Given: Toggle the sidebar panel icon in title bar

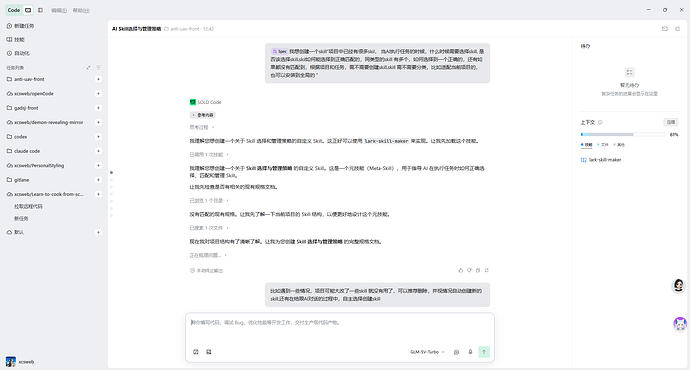Looking at the screenshot, I should [x=40, y=10].
